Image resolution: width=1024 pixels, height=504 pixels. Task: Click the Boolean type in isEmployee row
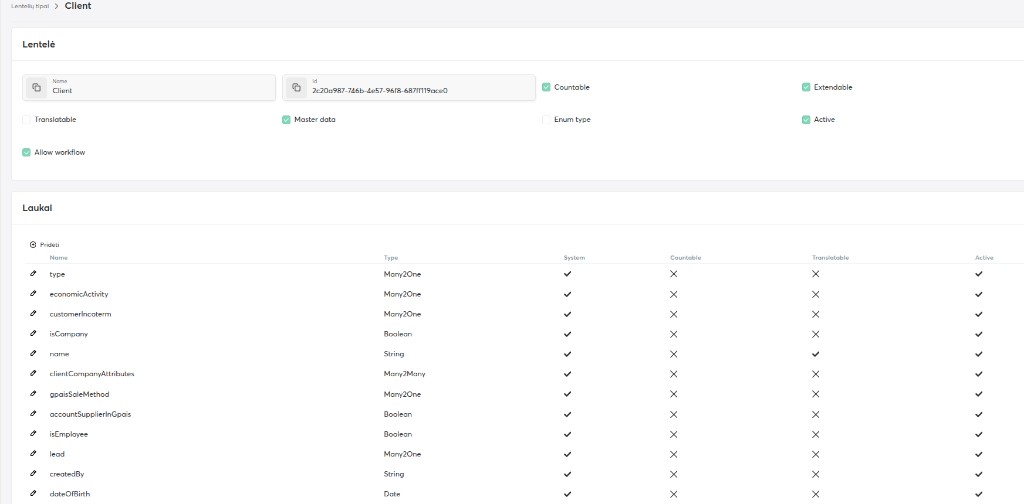point(398,434)
